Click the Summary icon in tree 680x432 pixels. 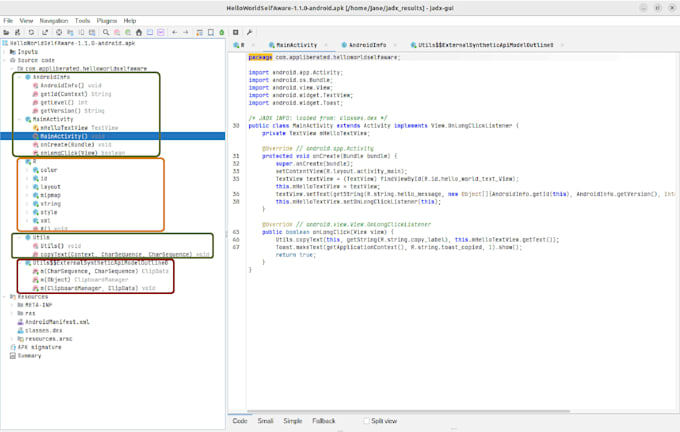[13, 356]
